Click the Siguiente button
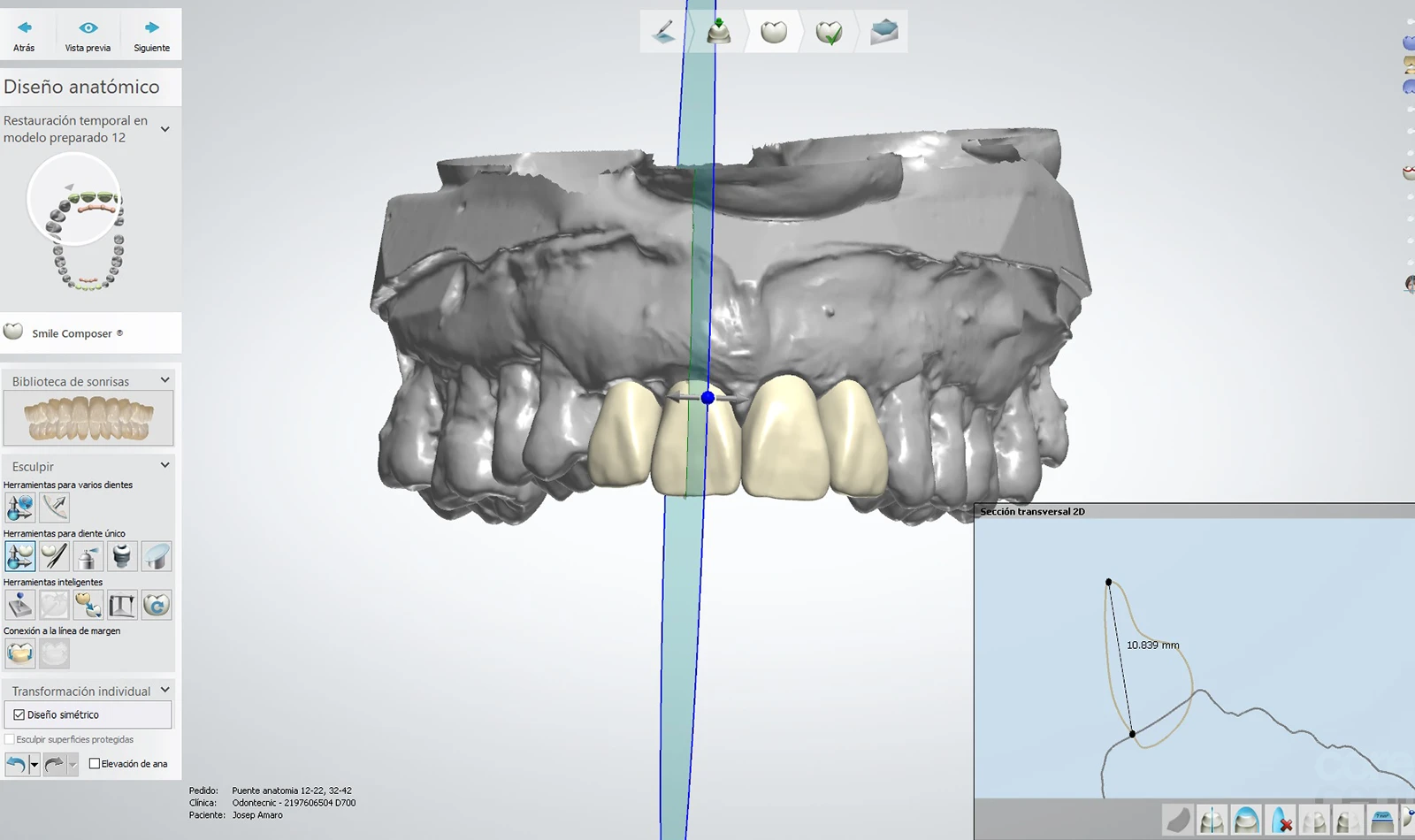Screen dimensions: 1415x840 (151, 35)
